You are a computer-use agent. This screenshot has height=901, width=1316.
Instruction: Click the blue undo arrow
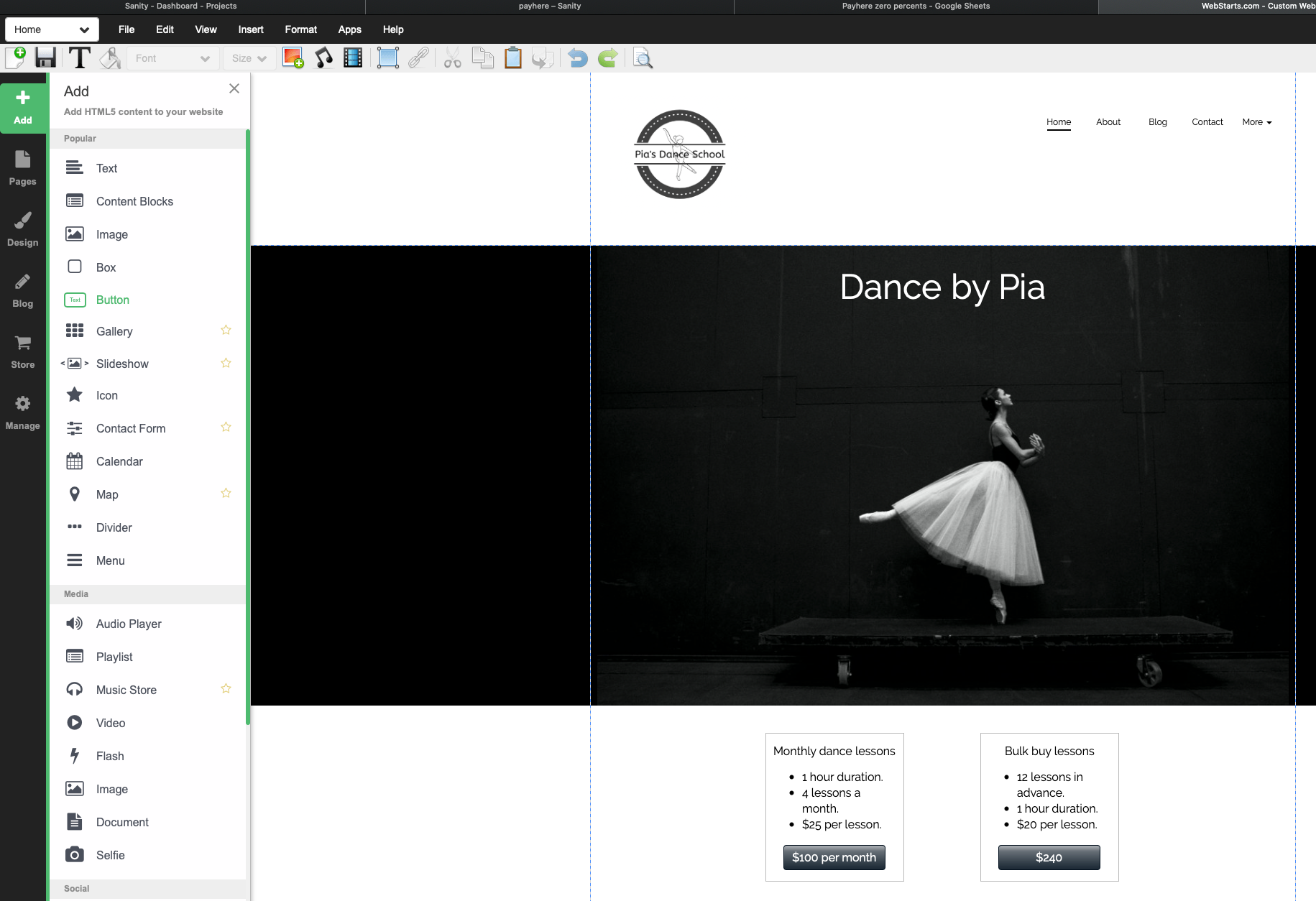tap(577, 57)
